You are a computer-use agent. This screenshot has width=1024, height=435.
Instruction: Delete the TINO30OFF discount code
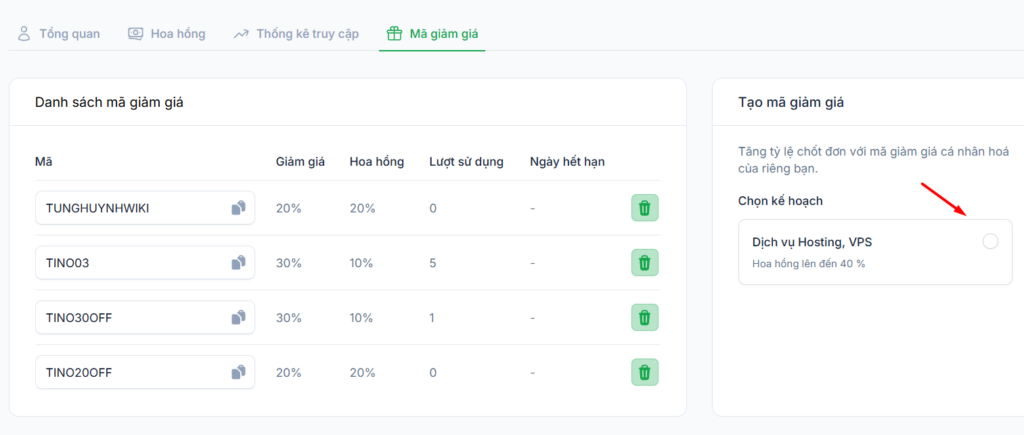point(645,317)
